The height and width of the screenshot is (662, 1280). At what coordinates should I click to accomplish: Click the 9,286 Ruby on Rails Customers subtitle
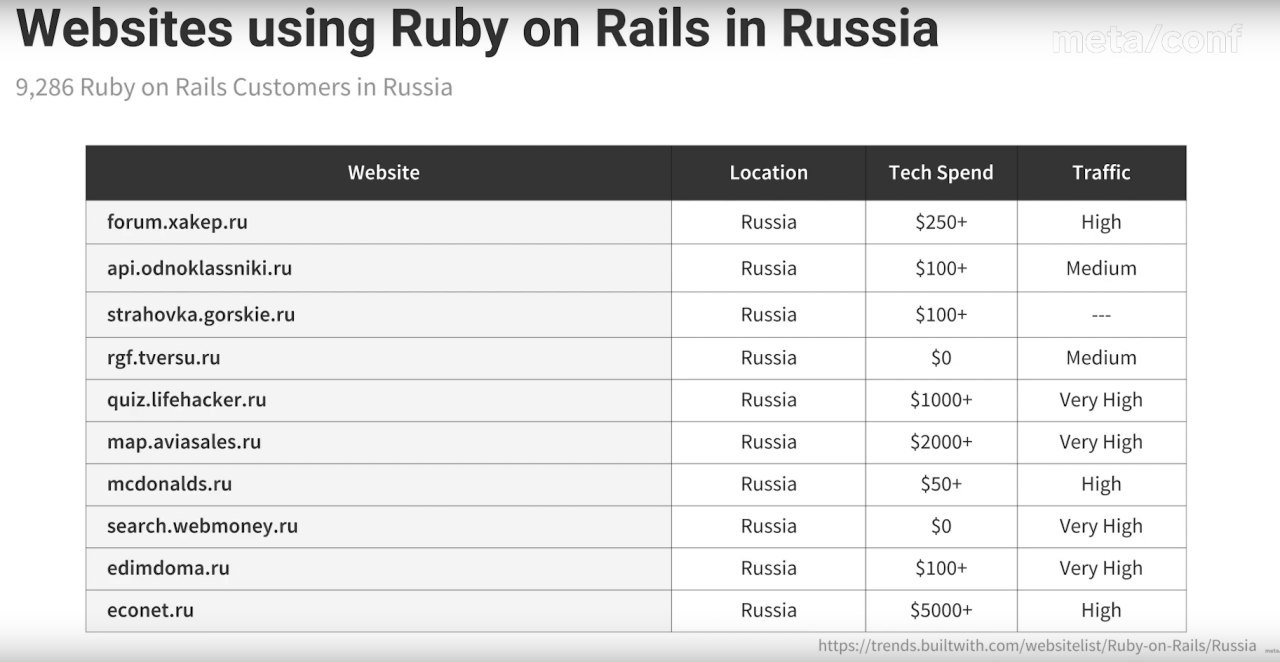[234, 87]
